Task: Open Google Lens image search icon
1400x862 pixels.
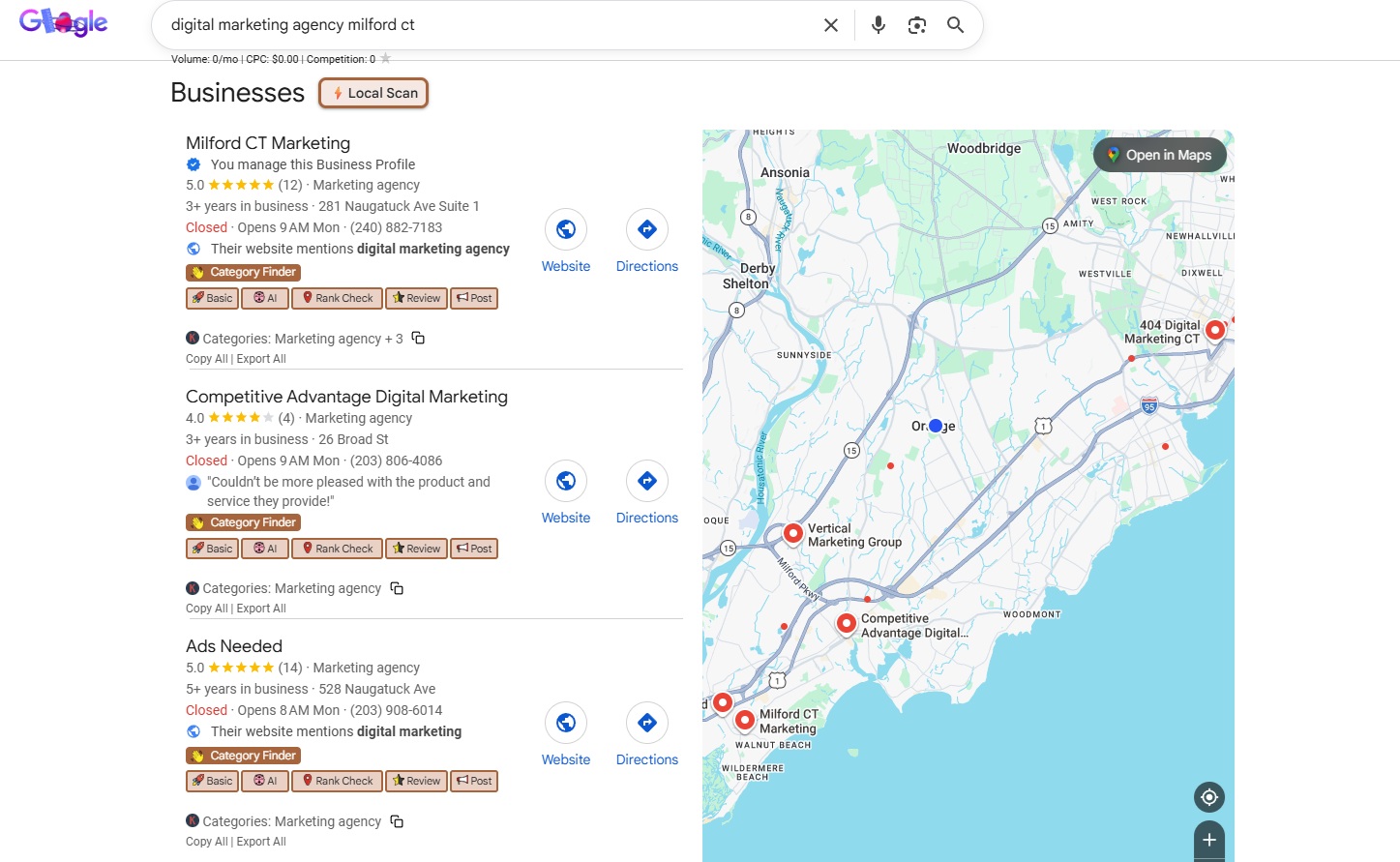Action: [x=916, y=25]
